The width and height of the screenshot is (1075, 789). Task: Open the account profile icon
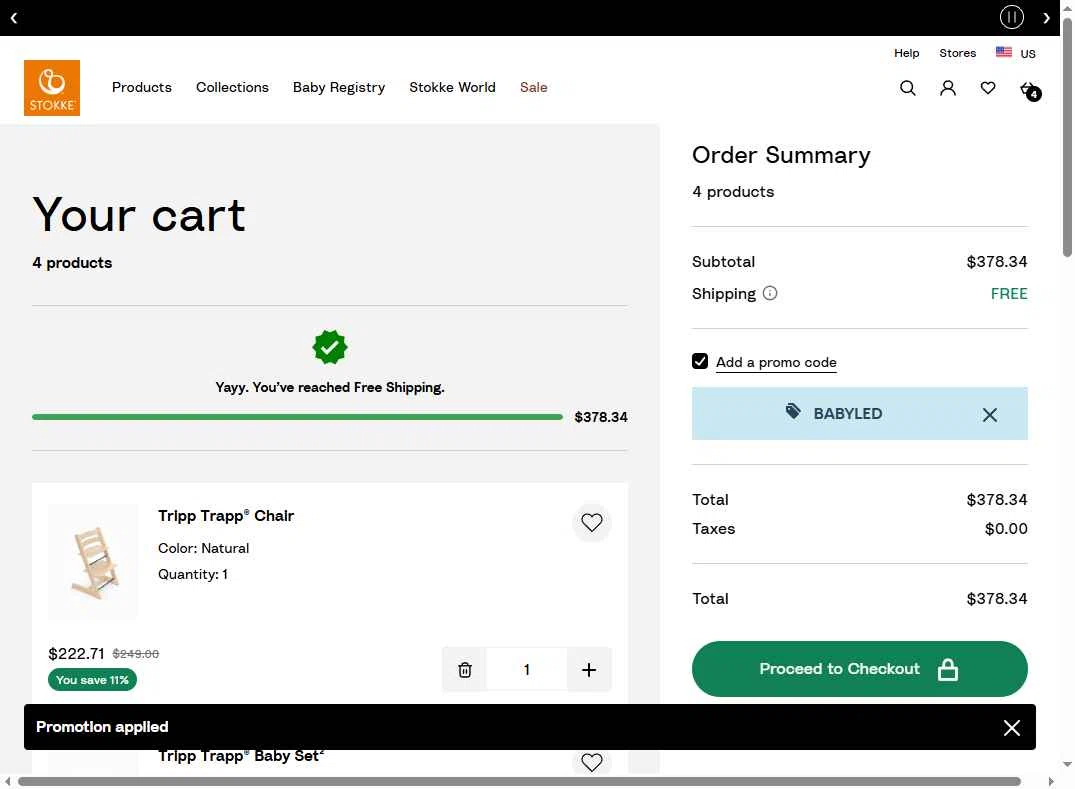[x=947, y=88]
